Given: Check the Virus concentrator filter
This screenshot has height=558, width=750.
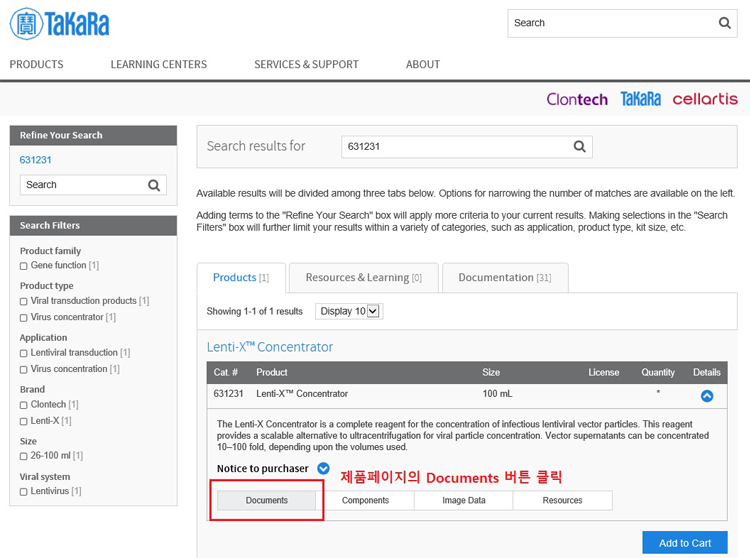Looking at the screenshot, I should [23, 317].
